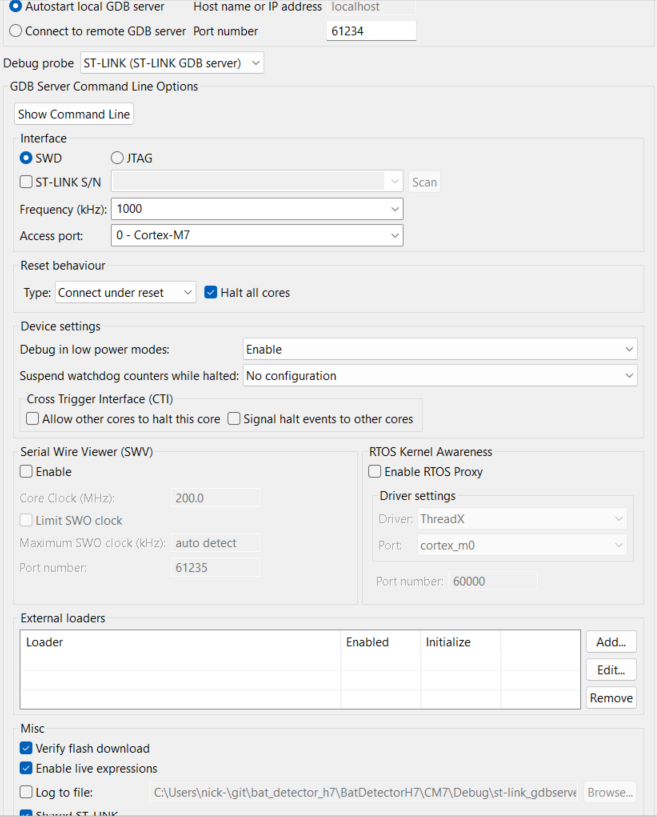Select Autostart local GDB server option
Image resolution: width=657 pixels, height=817 pixels.
click(x=15, y=7)
